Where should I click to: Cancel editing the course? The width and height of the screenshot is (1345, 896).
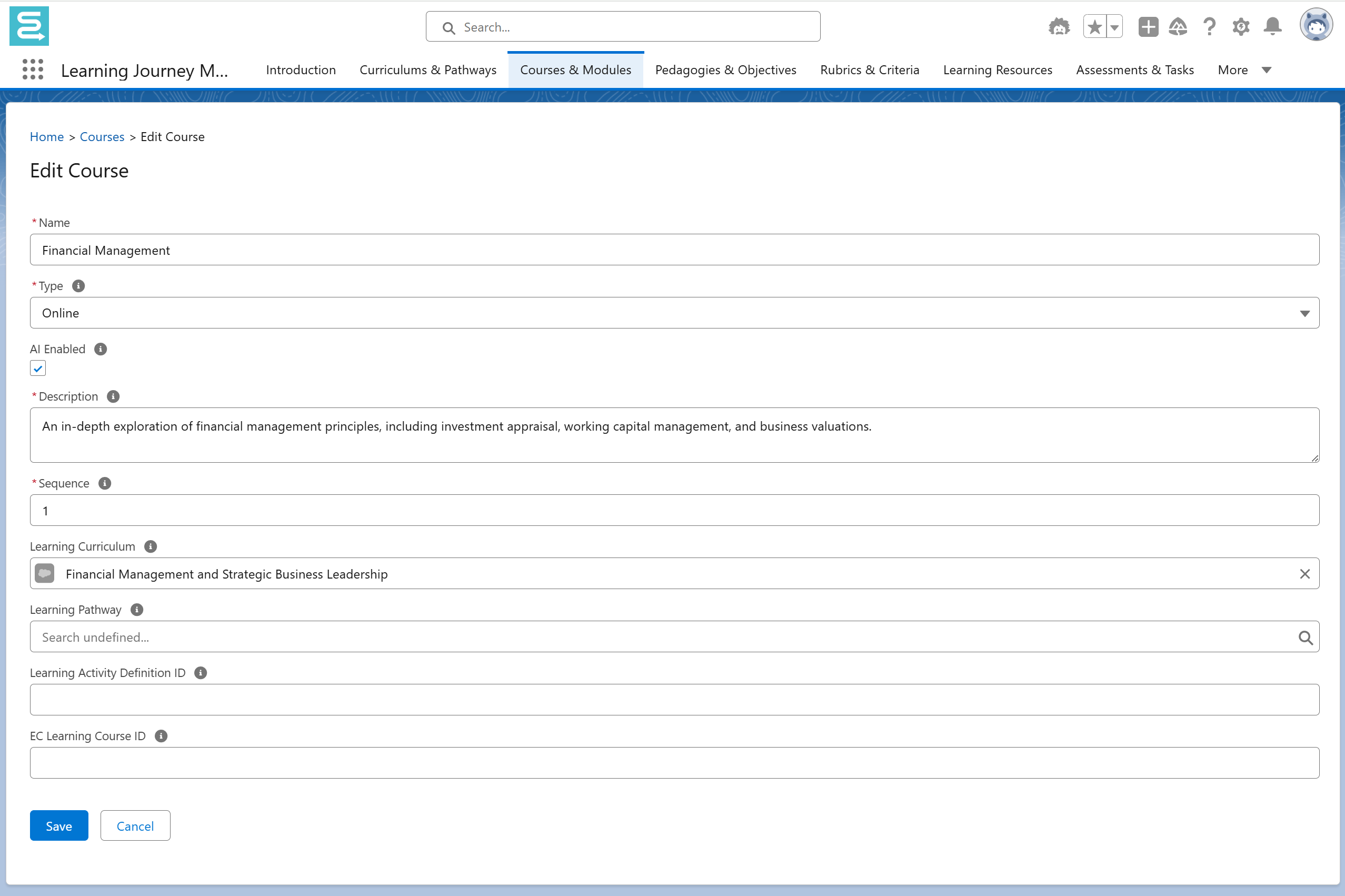(x=135, y=825)
